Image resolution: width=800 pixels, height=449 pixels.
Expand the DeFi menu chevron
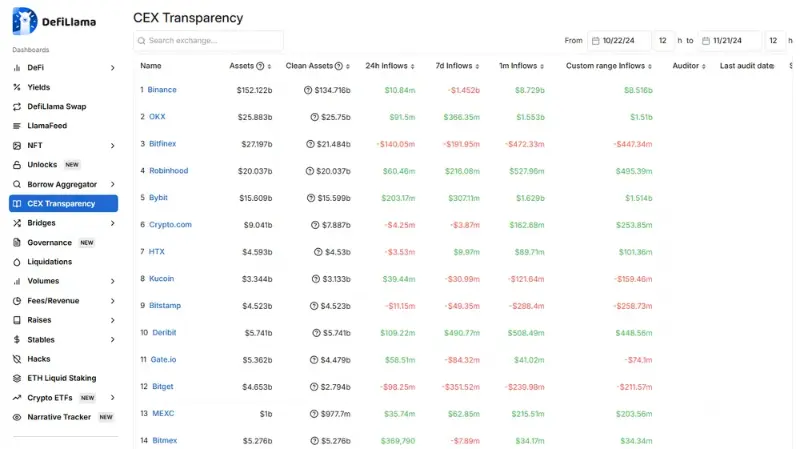tap(112, 68)
